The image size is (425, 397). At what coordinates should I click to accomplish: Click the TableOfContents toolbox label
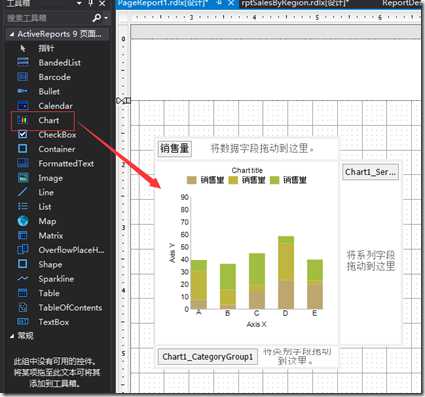click(x=70, y=308)
